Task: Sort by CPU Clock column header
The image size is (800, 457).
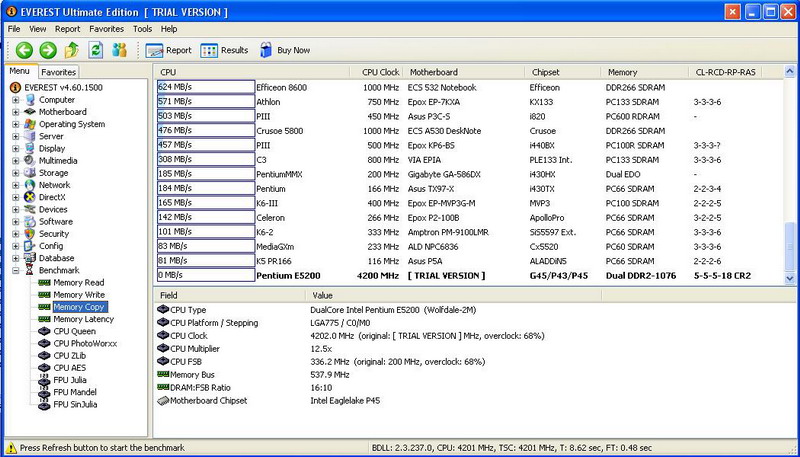Action: point(378,72)
